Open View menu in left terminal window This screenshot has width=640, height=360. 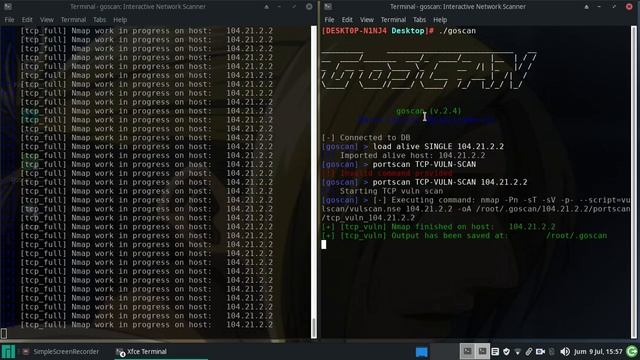point(47,20)
